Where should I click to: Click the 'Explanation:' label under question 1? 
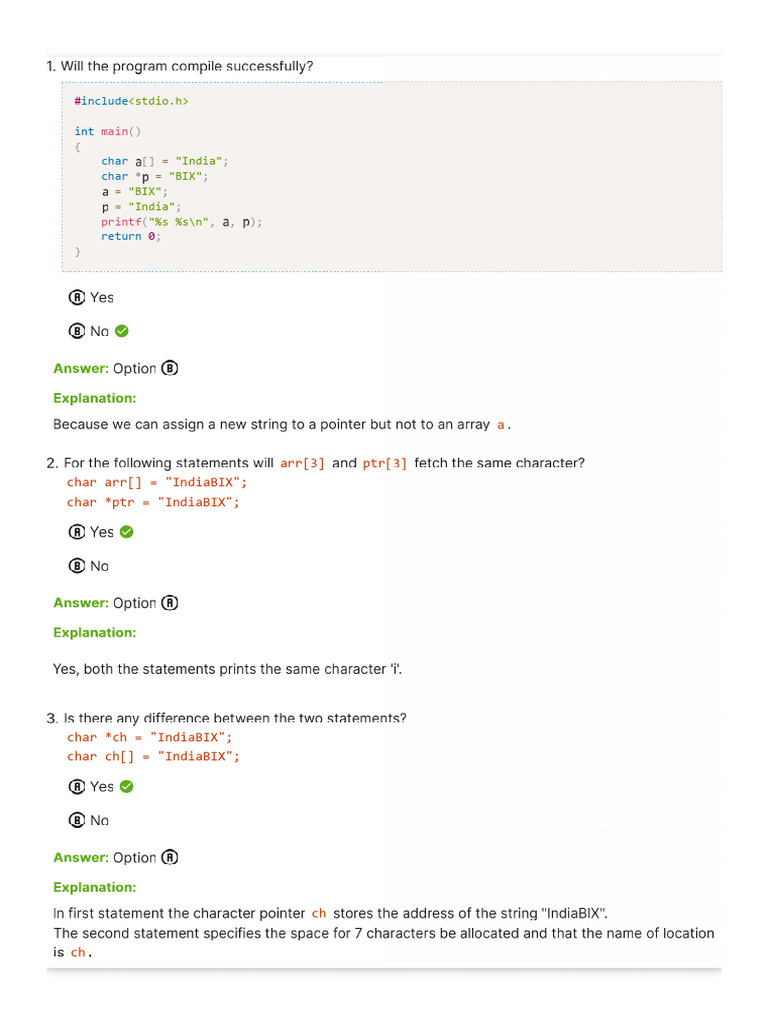(x=94, y=398)
